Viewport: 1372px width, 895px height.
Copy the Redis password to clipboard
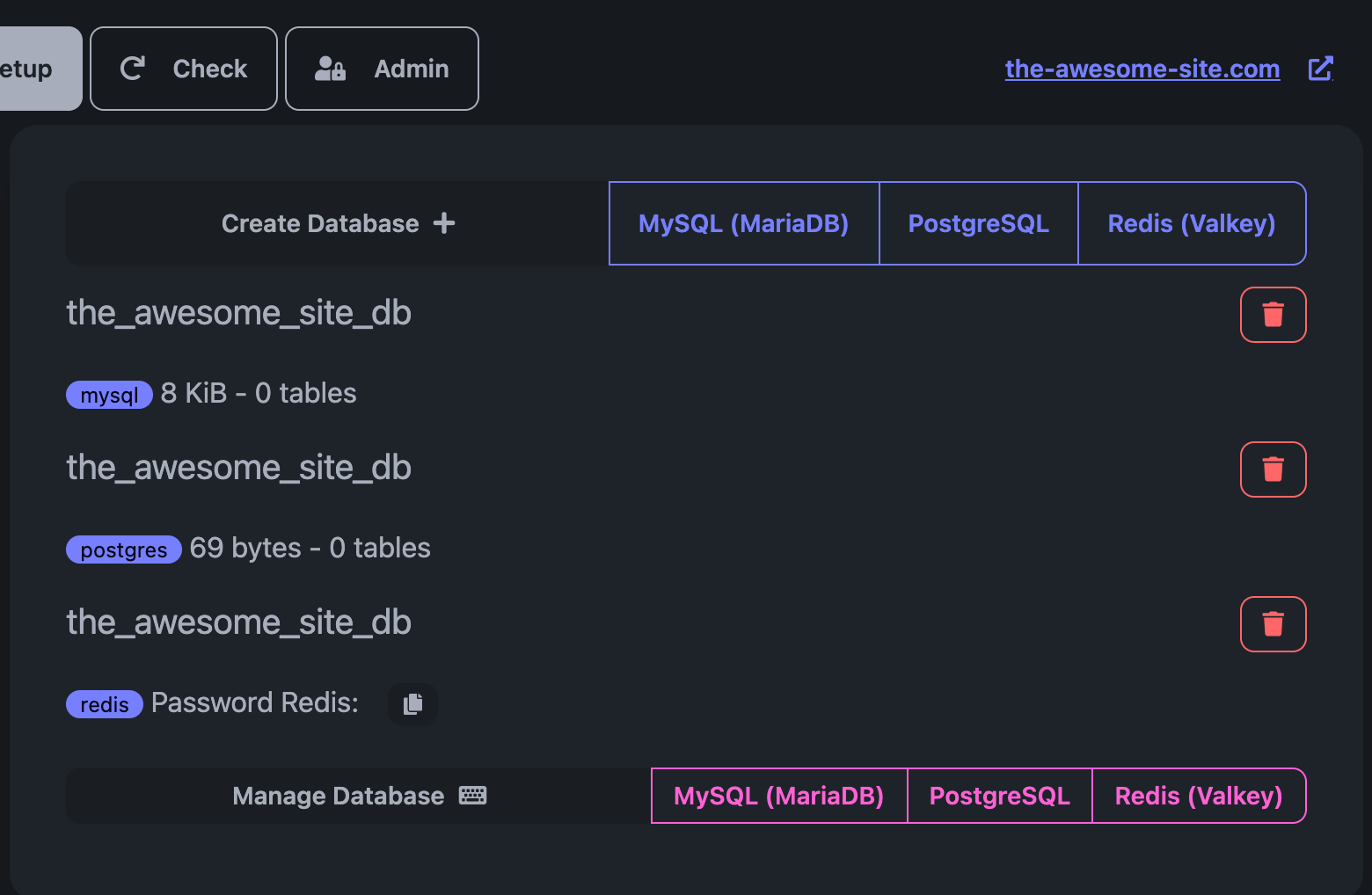click(x=412, y=704)
